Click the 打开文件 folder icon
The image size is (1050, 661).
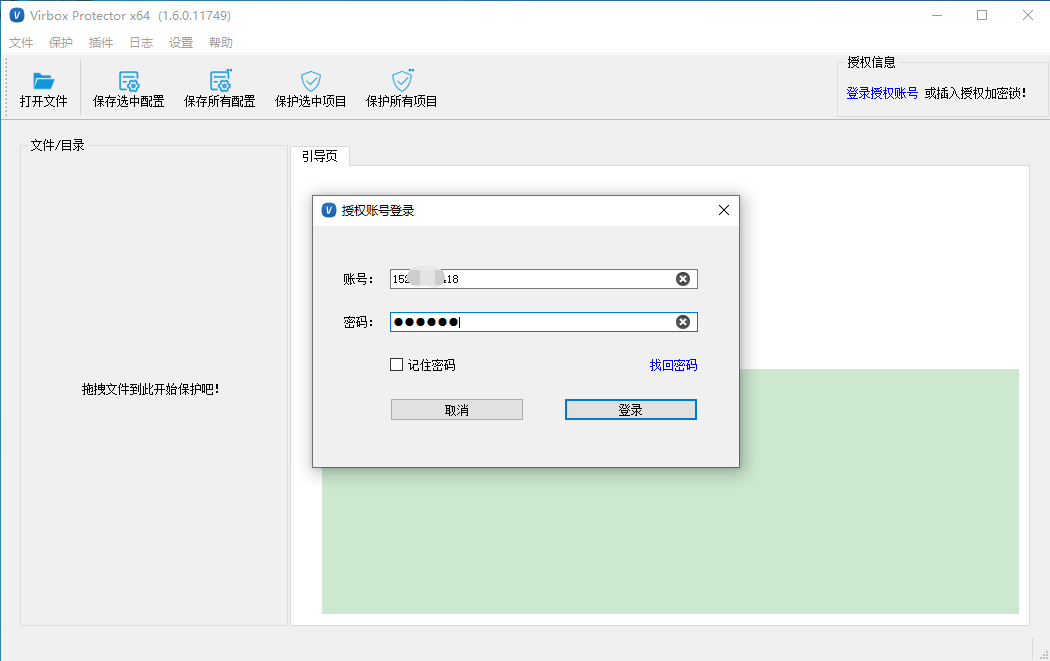pos(44,81)
